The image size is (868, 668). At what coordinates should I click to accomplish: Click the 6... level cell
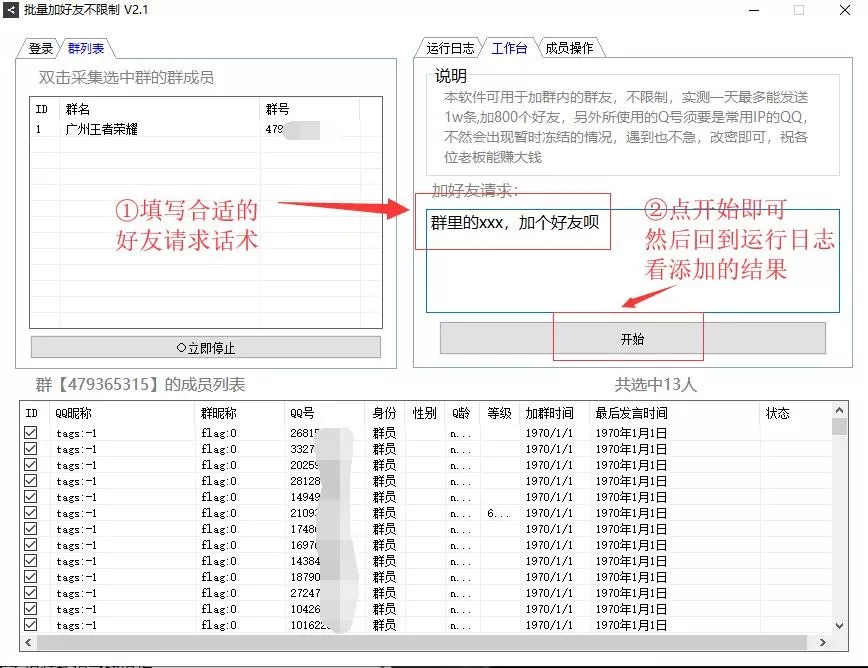click(497, 514)
